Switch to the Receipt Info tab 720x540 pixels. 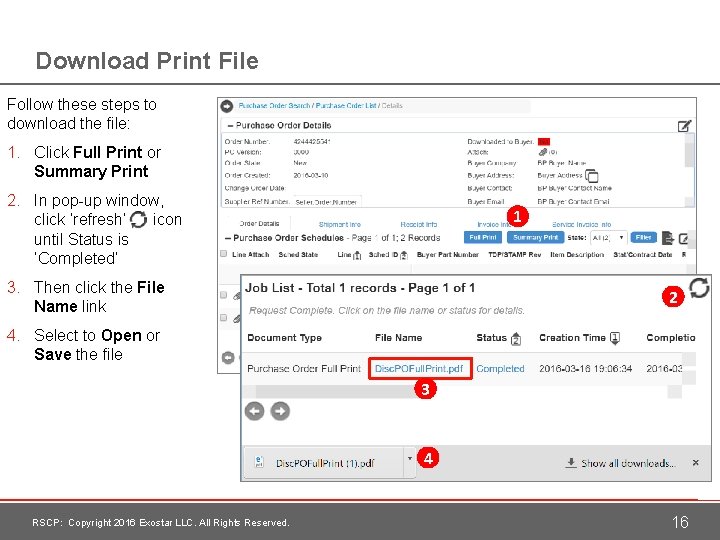coord(419,225)
